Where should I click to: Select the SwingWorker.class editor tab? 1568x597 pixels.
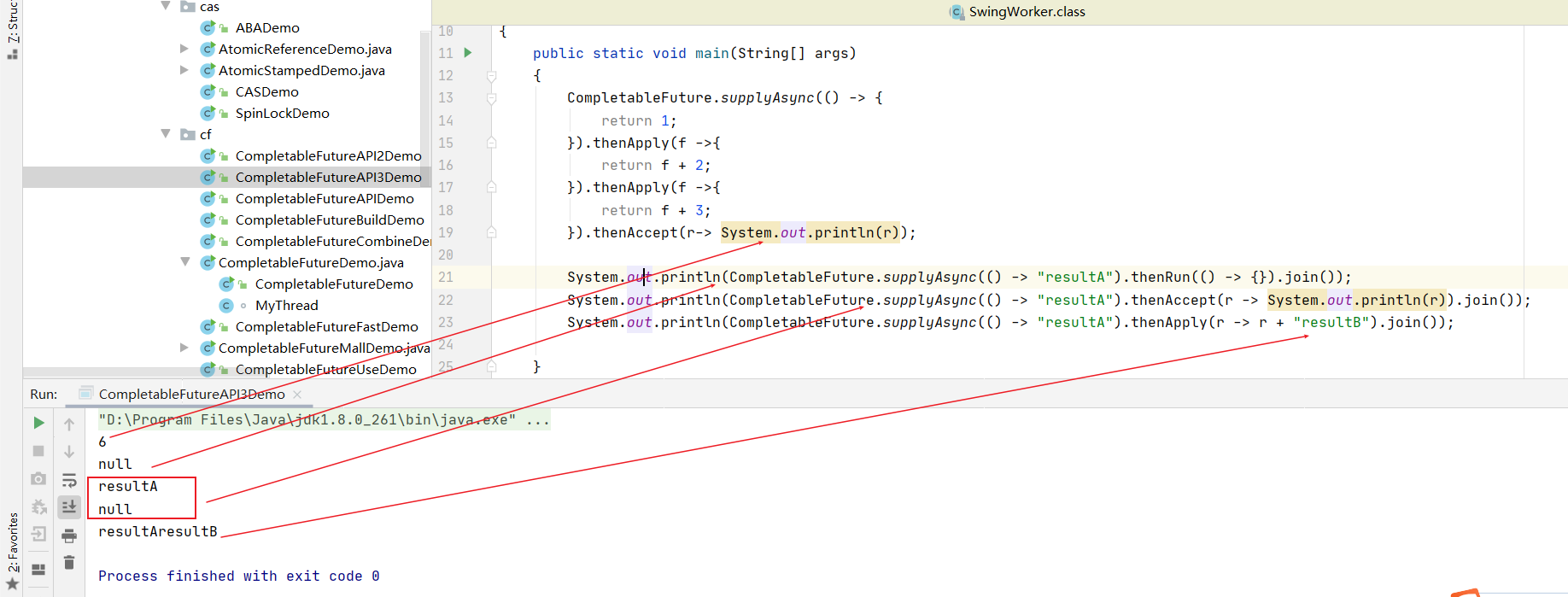tap(1017, 12)
